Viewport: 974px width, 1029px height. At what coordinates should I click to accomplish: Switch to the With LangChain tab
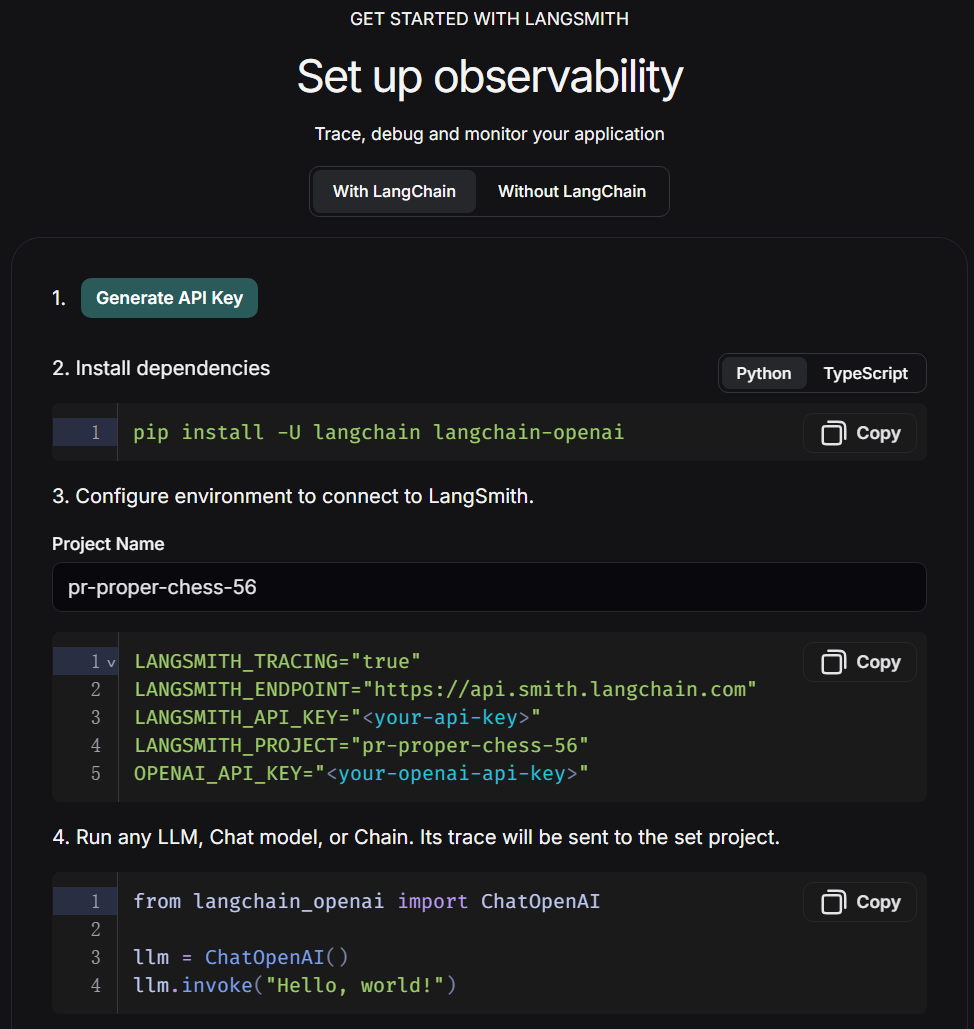[x=394, y=192]
